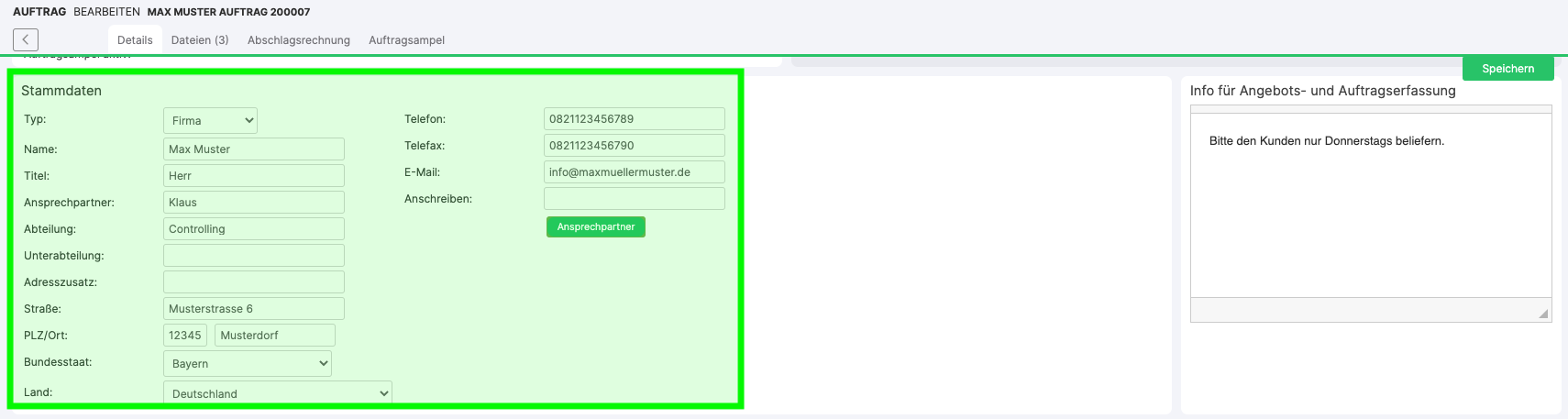Click the Abteilung field containing Controlling
Screen dimensions: 1568x419
click(x=254, y=229)
